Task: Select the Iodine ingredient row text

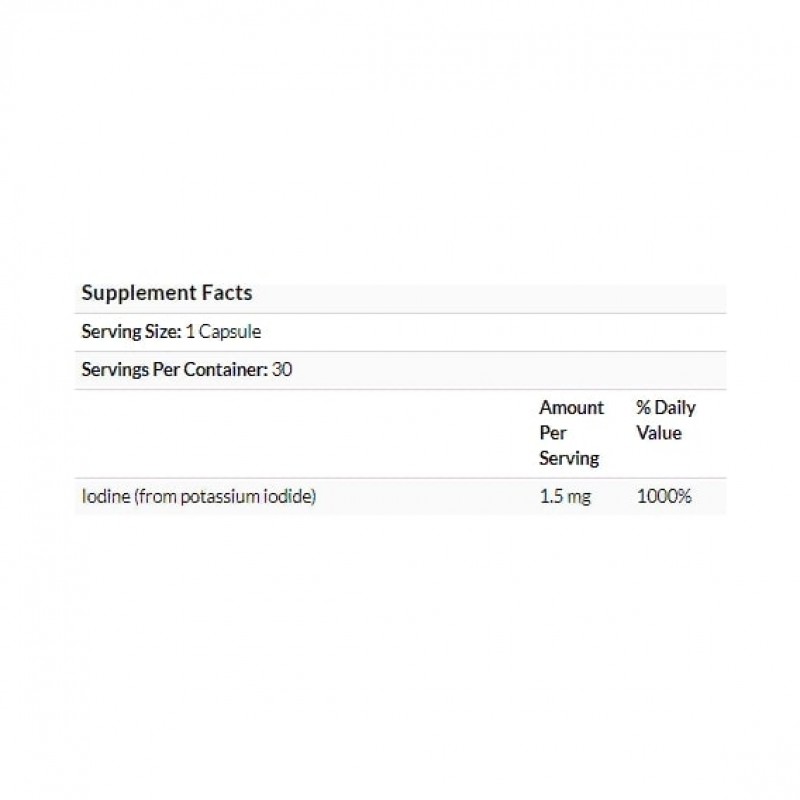Action: [x=199, y=496]
